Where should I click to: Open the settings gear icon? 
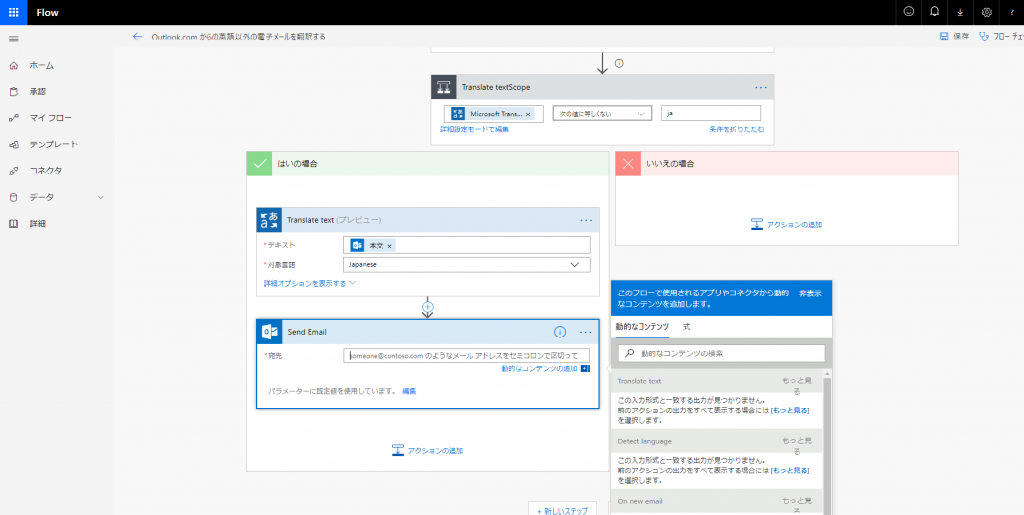pos(986,12)
